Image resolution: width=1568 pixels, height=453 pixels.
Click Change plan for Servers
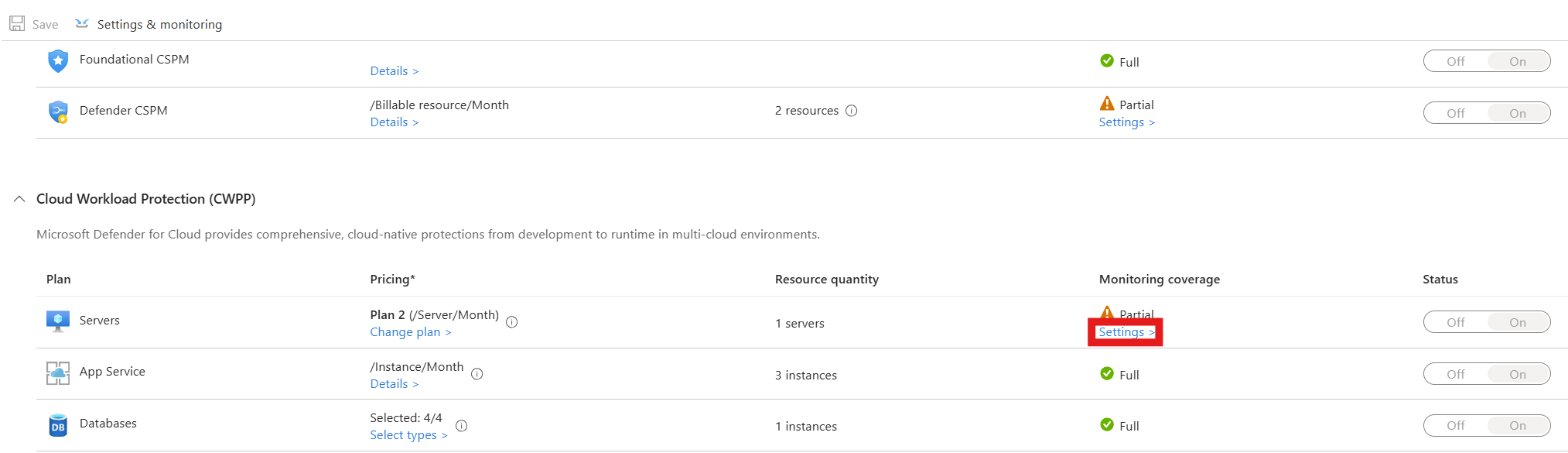tap(410, 332)
